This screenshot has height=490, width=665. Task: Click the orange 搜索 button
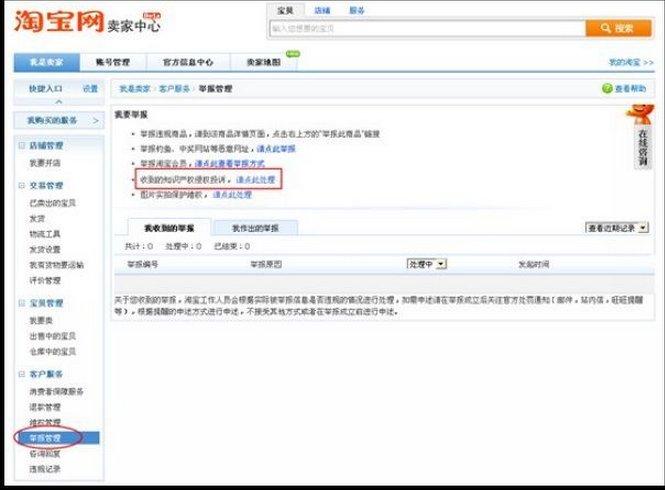point(618,28)
